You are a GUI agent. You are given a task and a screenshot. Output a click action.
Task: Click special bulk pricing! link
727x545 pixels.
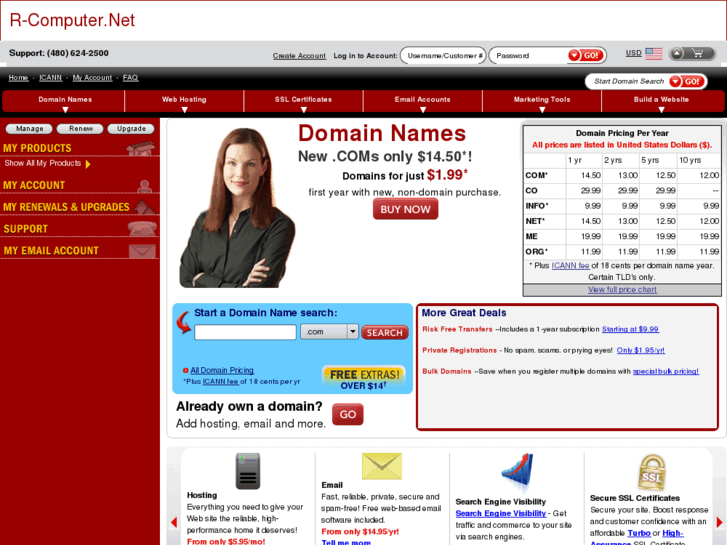(x=666, y=372)
